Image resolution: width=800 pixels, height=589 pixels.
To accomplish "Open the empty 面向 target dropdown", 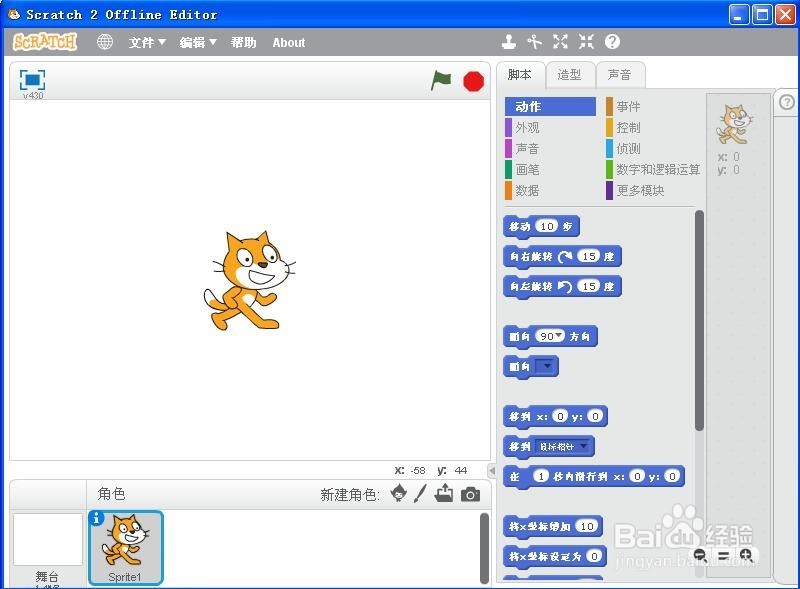I will [545, 366].
